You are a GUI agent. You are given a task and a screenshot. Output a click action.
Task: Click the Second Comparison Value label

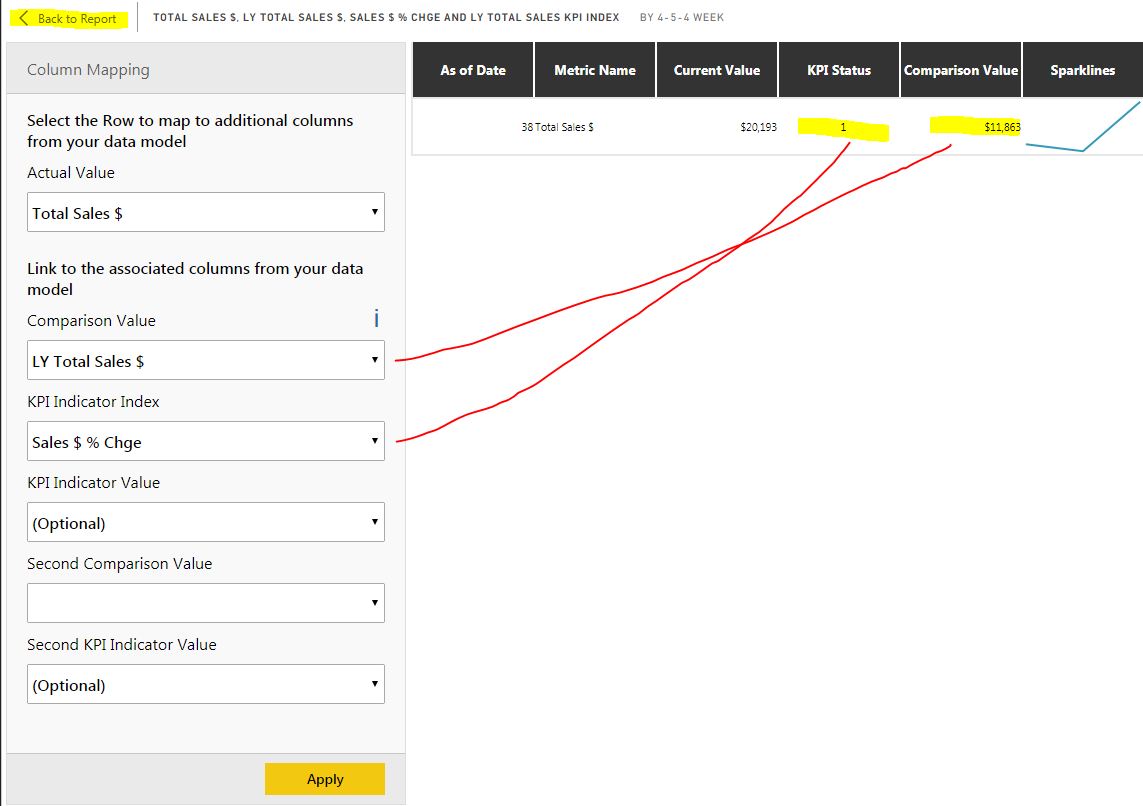[x=120, y=563]
